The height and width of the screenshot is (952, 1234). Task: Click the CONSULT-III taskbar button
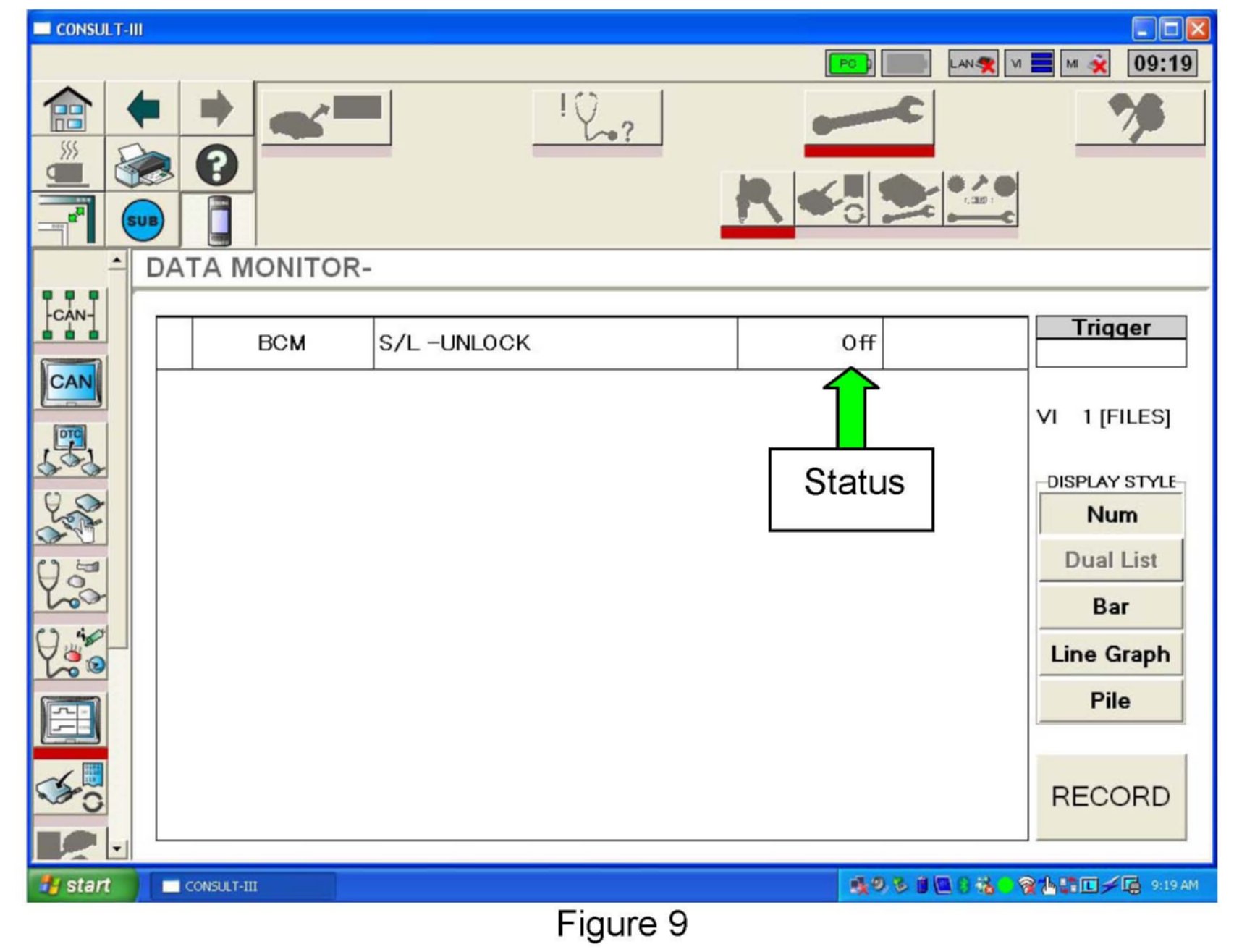(243, 886)
